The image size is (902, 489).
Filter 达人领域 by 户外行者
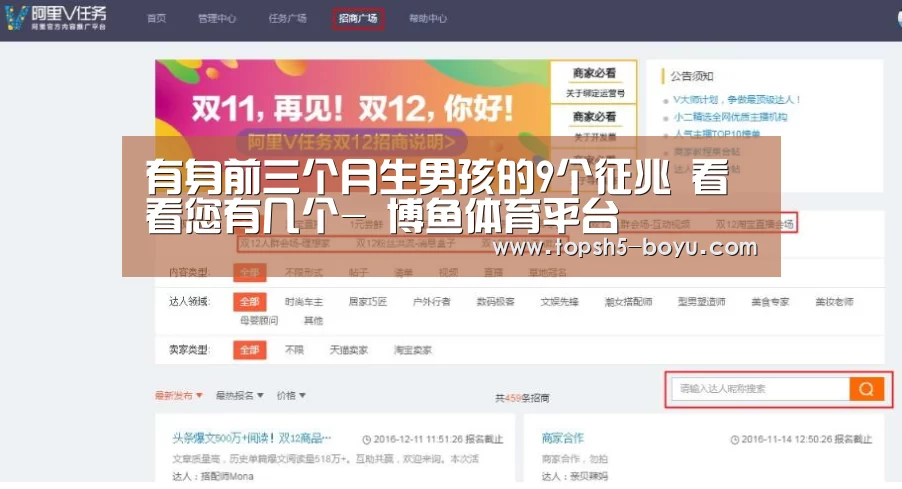(431, 301)
